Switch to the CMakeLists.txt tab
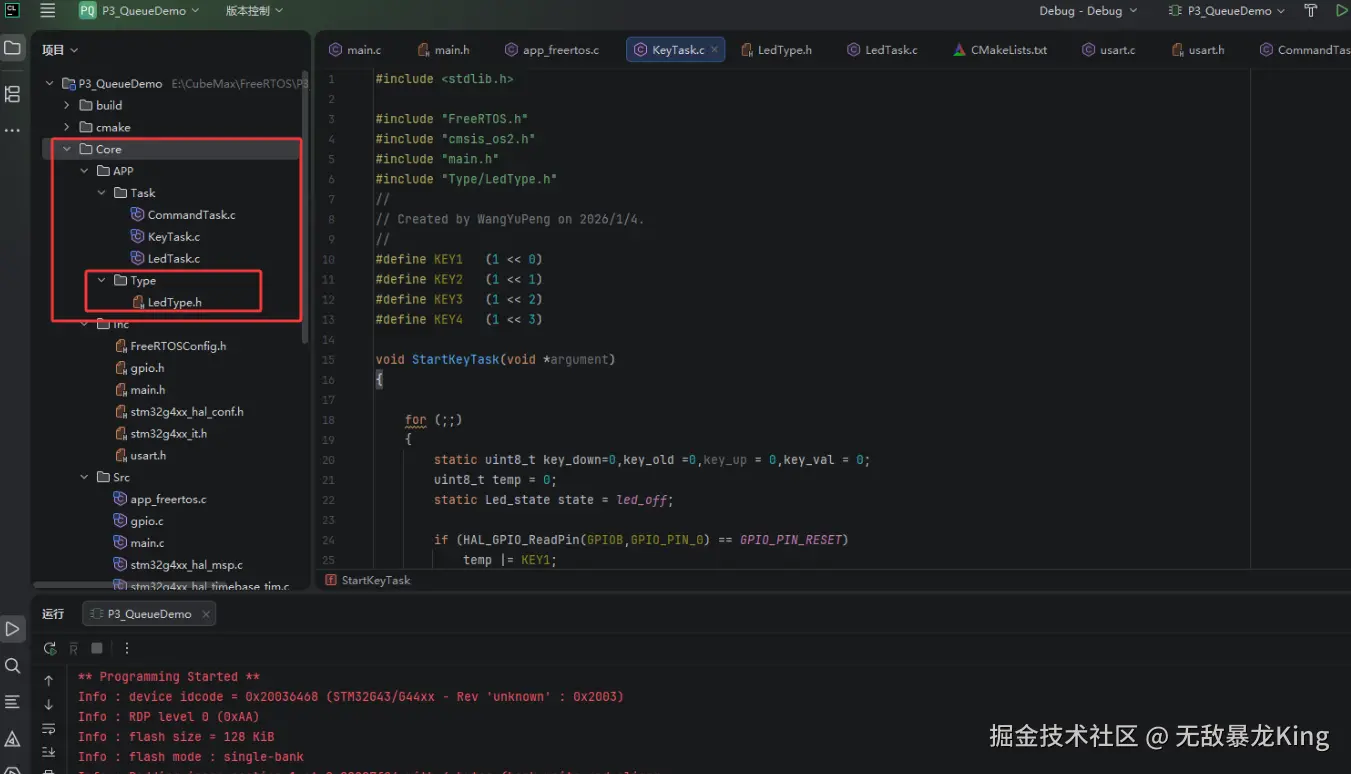This screenshot has width=1351, height=774. (1000, 50)
